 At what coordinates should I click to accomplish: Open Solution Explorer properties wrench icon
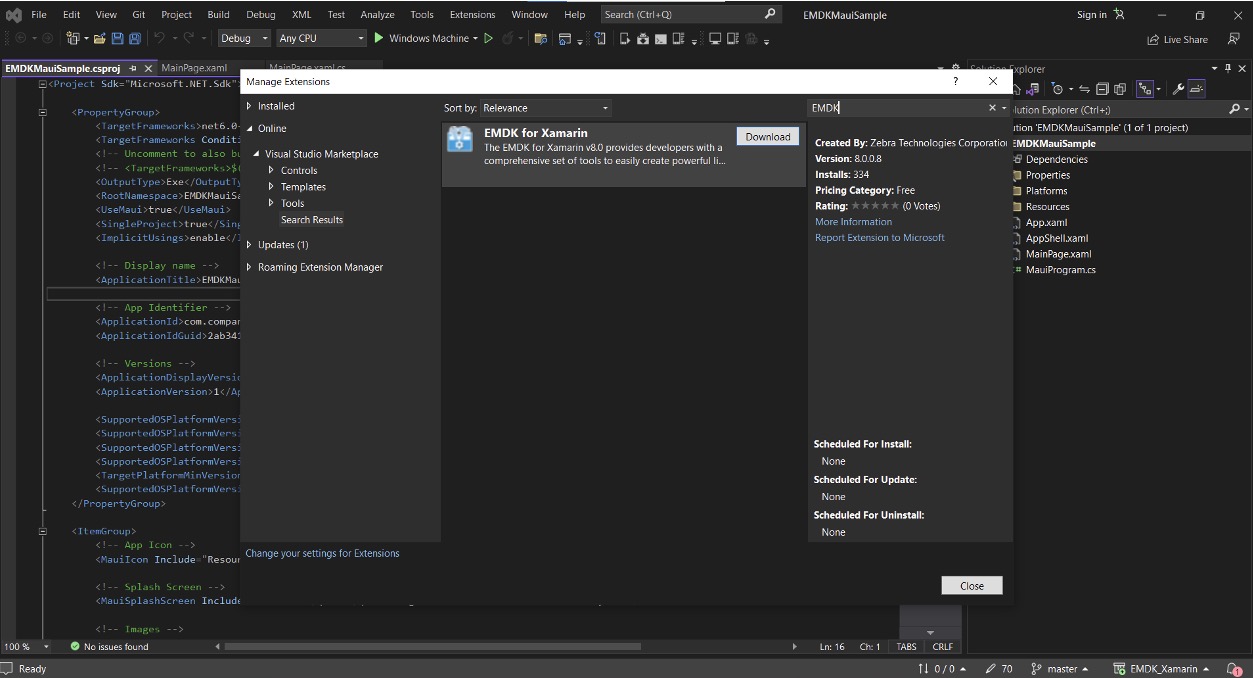coord(1178,89)
